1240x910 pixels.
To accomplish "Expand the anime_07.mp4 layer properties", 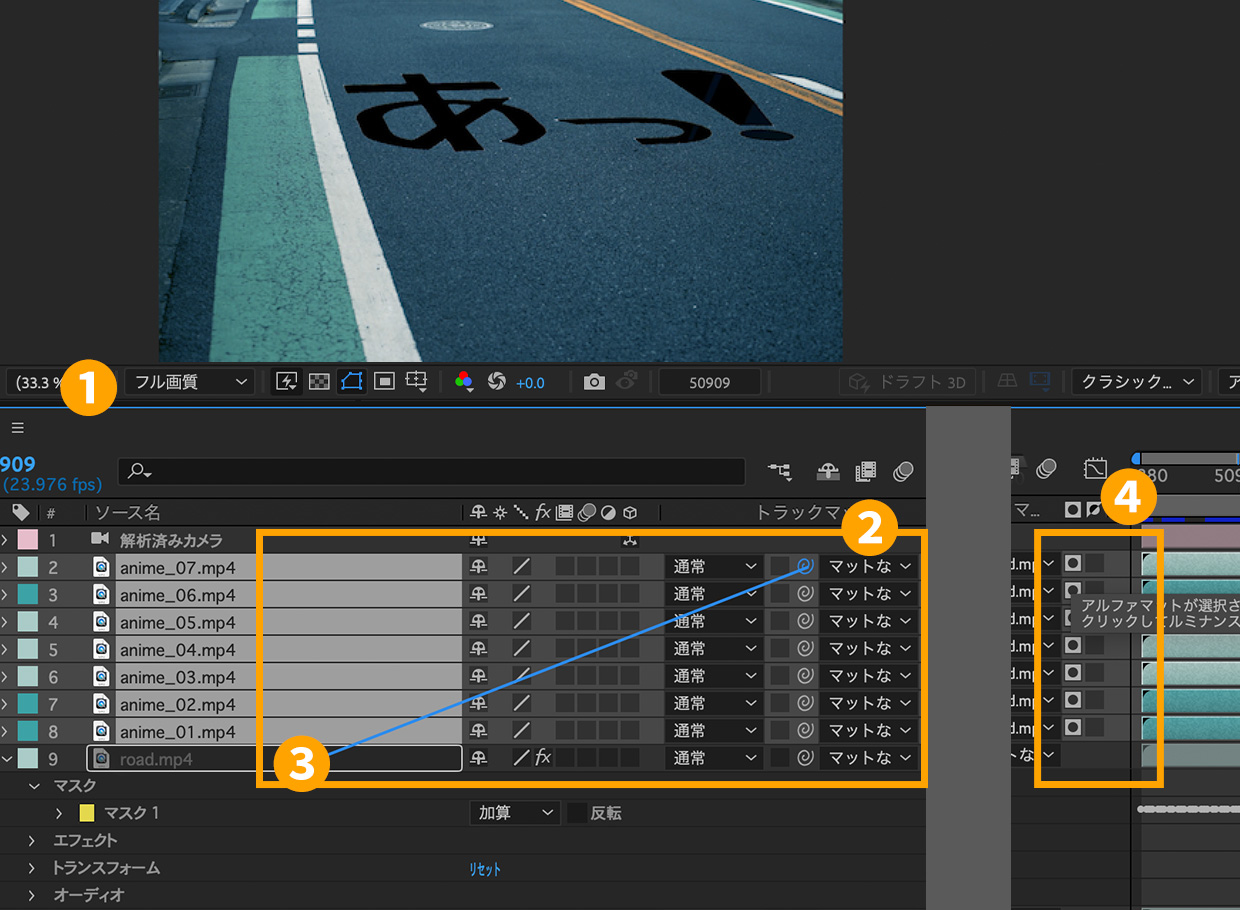I will tap(4, 567).
